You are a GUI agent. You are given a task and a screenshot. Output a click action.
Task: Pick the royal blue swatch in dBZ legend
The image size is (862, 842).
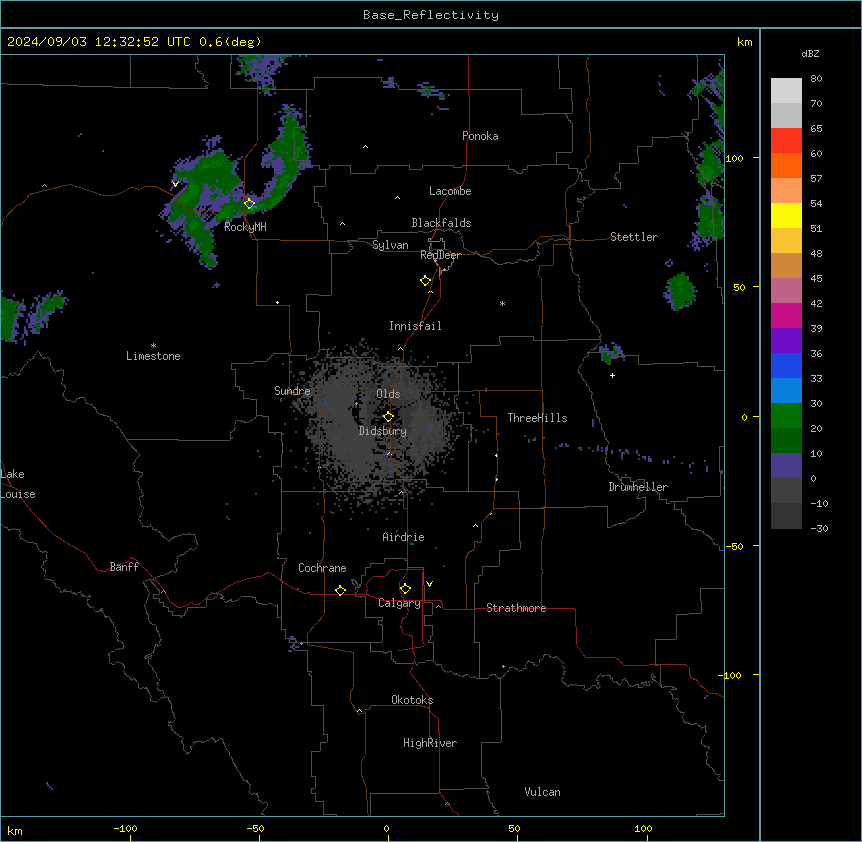click(786, 365)
